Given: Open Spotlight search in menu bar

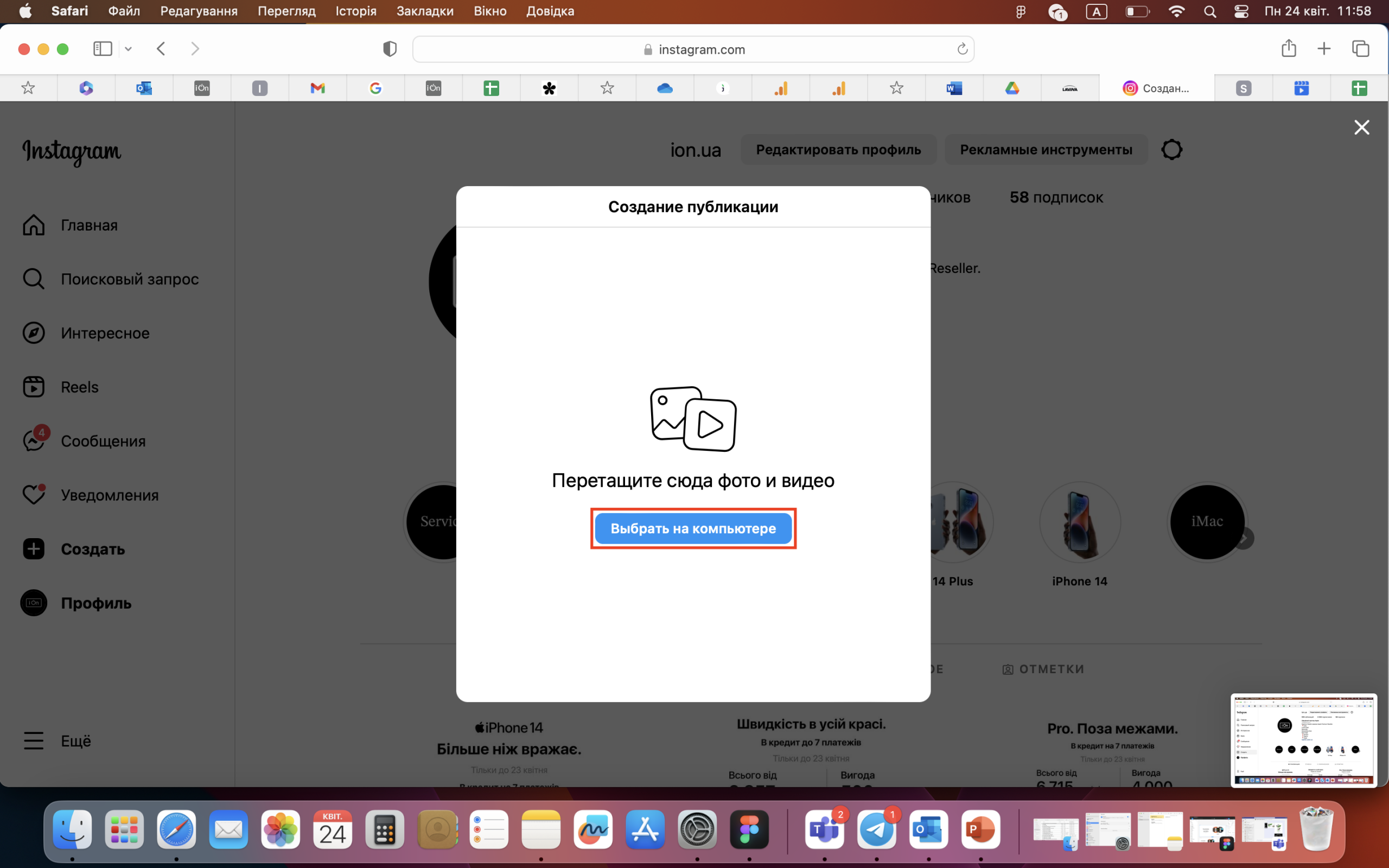Looking at the screenshot, I should [x=1209, y=11].
